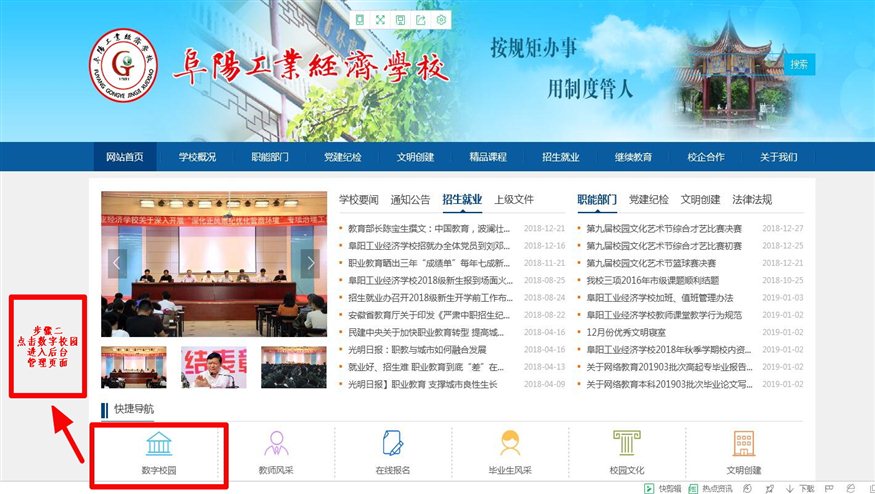Click the share icon in floating toolbar
Image resolution: width=875 pixels, height=494 pixels.
[421, 20]
